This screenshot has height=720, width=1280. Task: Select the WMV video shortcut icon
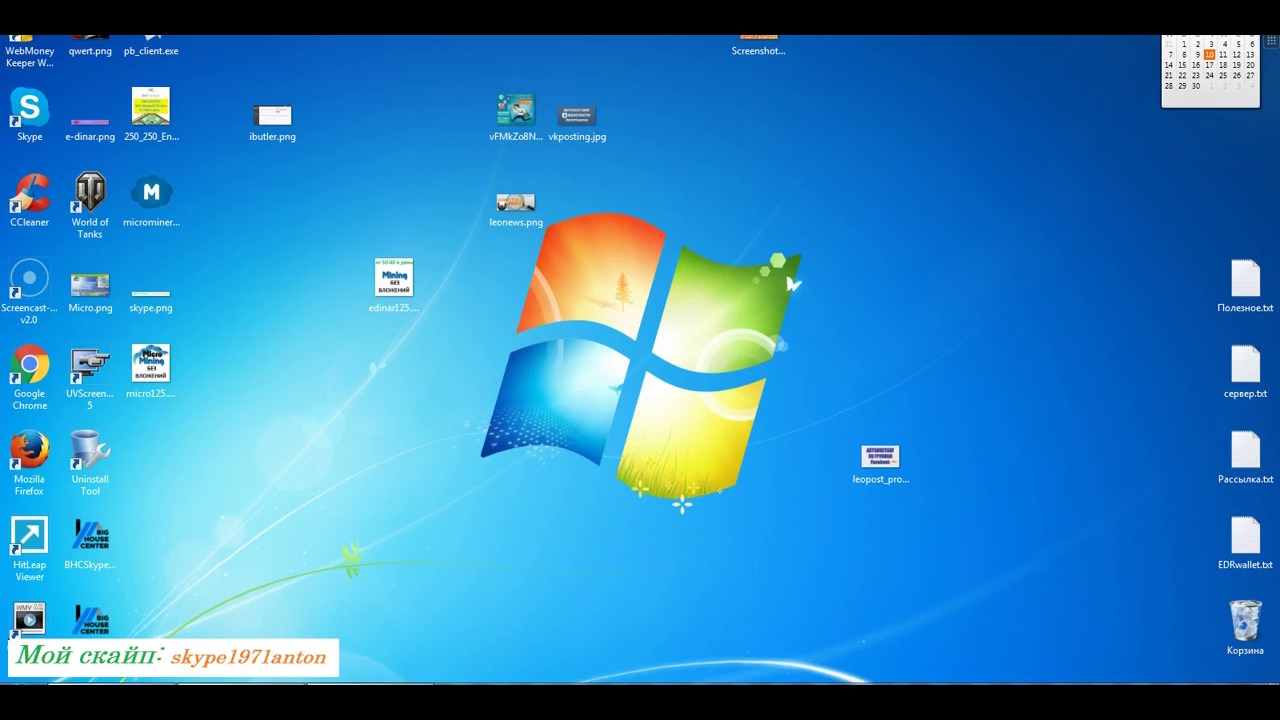(x=29, y=619)
